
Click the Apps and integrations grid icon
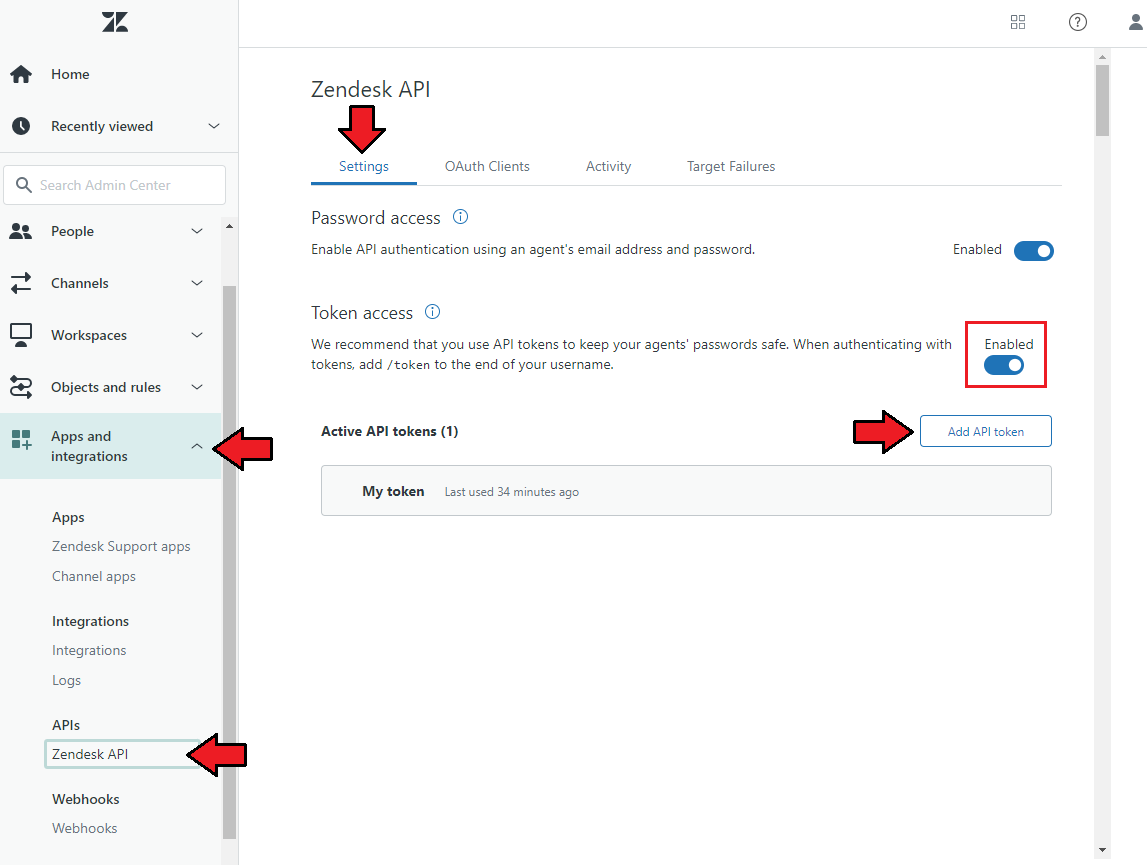(21, 440)
